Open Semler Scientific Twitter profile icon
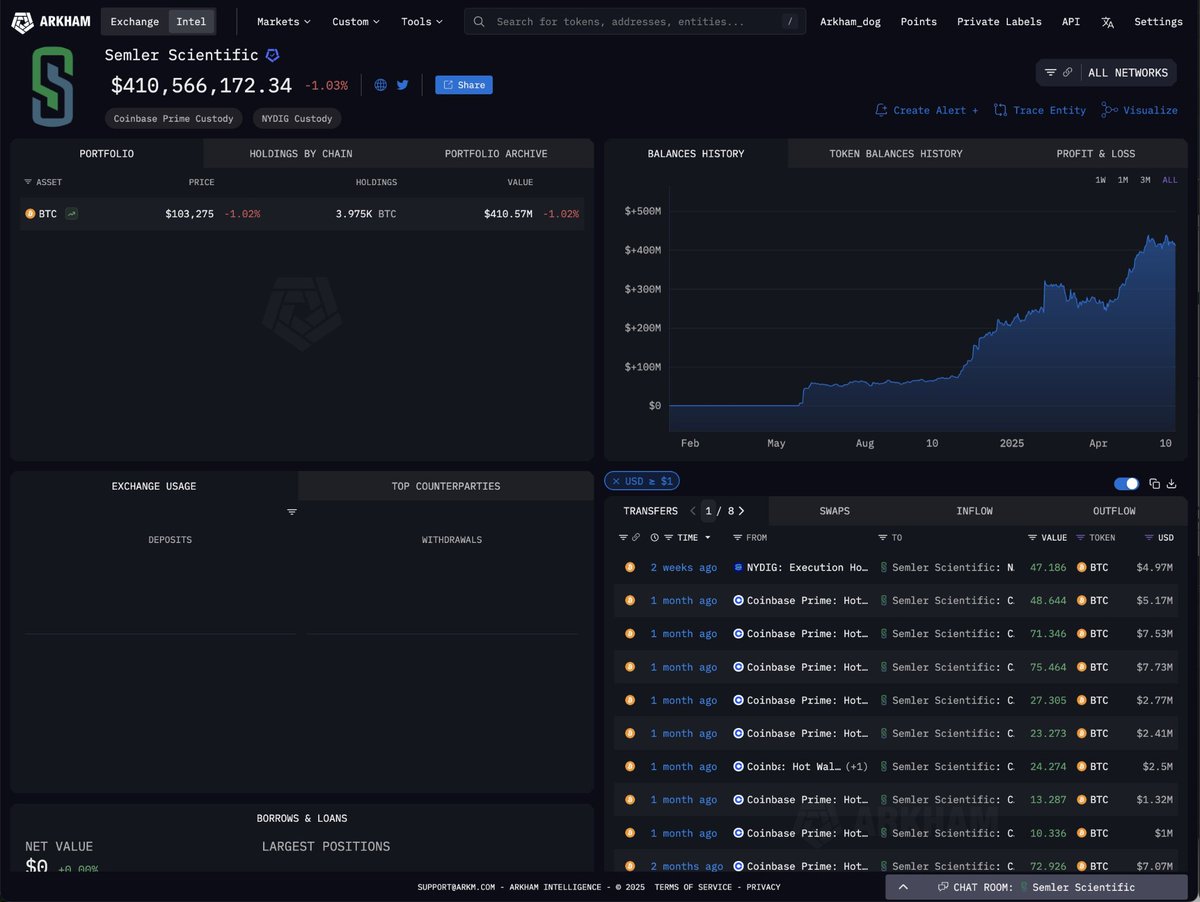 coord(403,85)
